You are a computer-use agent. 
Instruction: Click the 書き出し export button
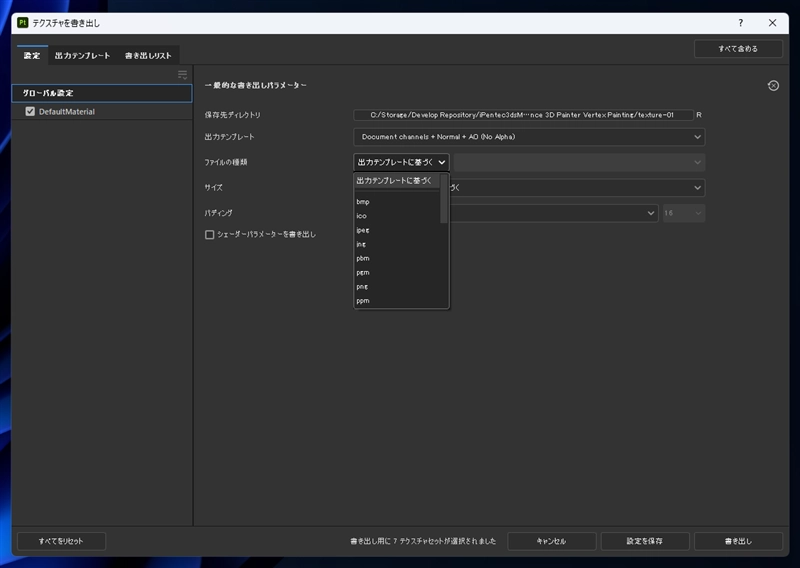coord(738,540)
